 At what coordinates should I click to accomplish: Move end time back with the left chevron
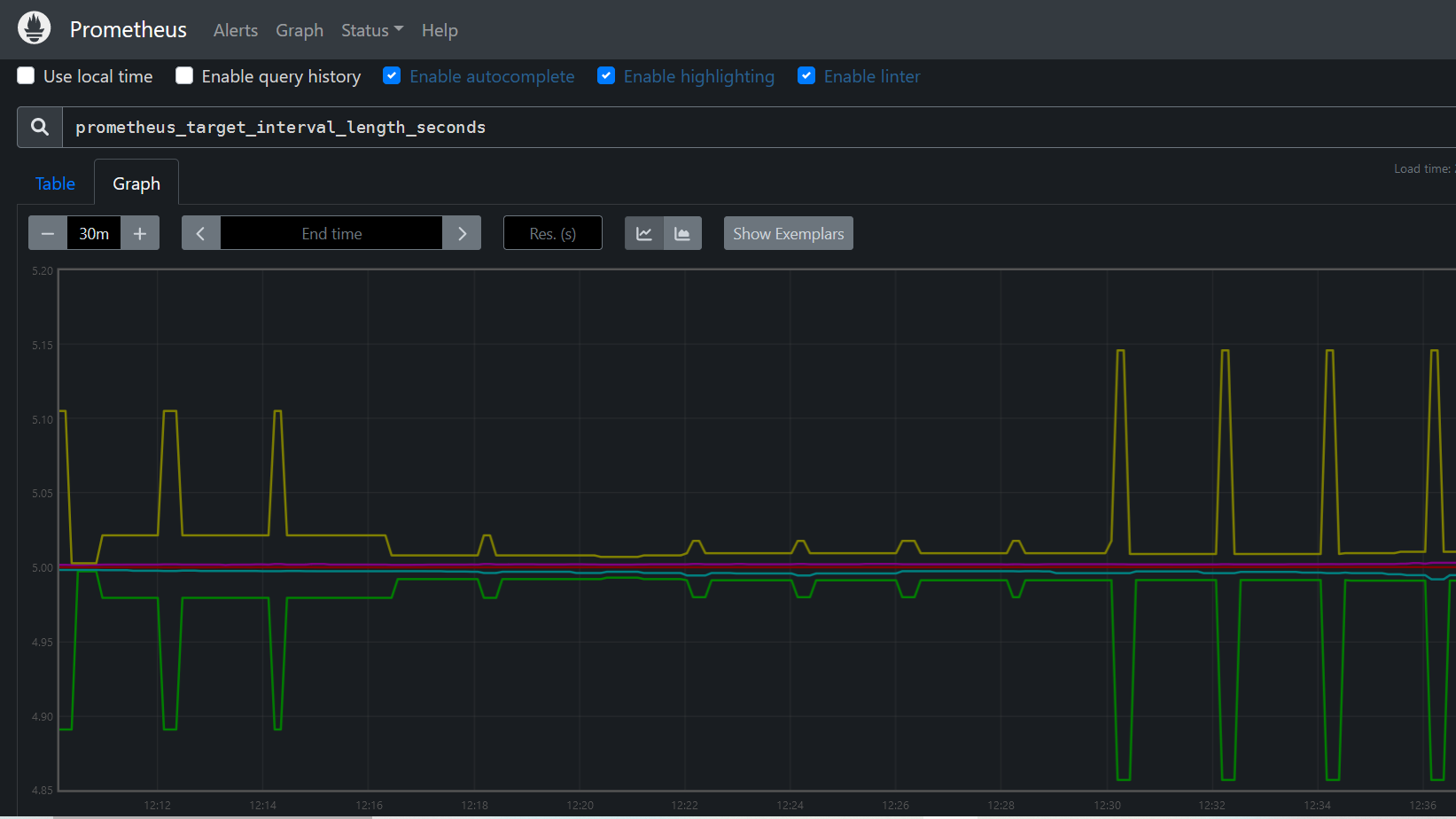pyautogui.click(x=201, y=233)
